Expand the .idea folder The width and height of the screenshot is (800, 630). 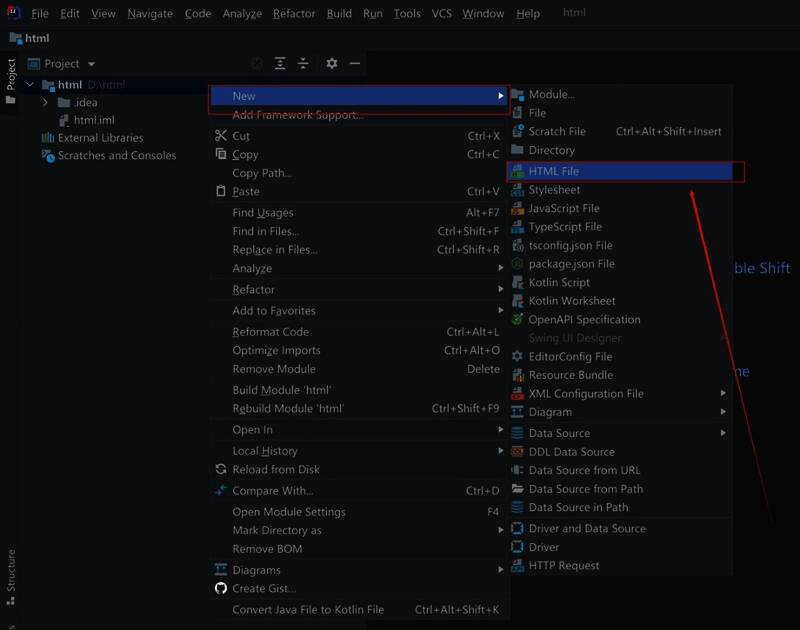[45, 102]
